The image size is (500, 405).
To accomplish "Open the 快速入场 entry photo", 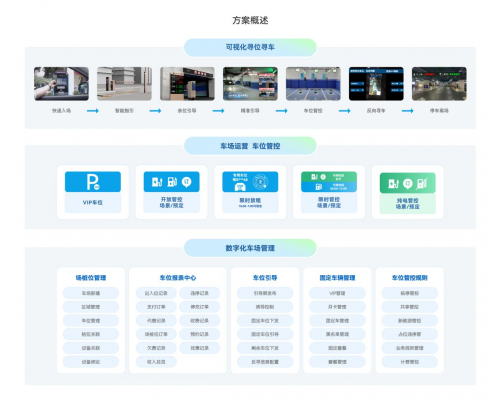I will pyautogui.click(x=61, y=84).
